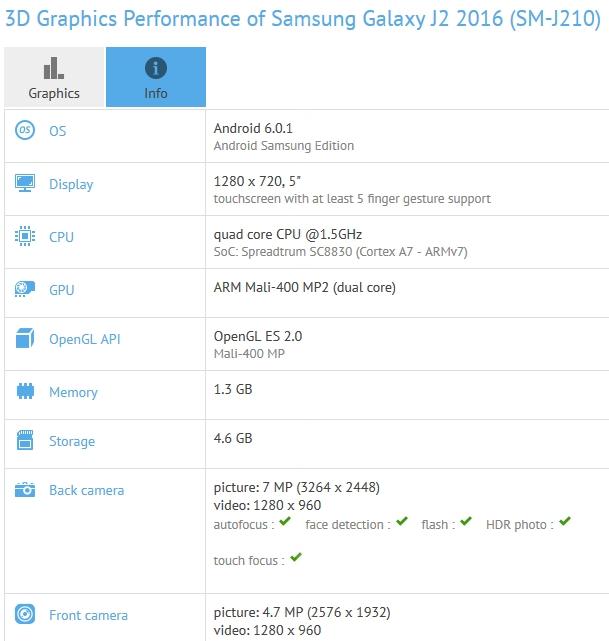The width and height of the screenshot is (609, 641).
Task: Click the touch focus label
Action: point(249,560)
